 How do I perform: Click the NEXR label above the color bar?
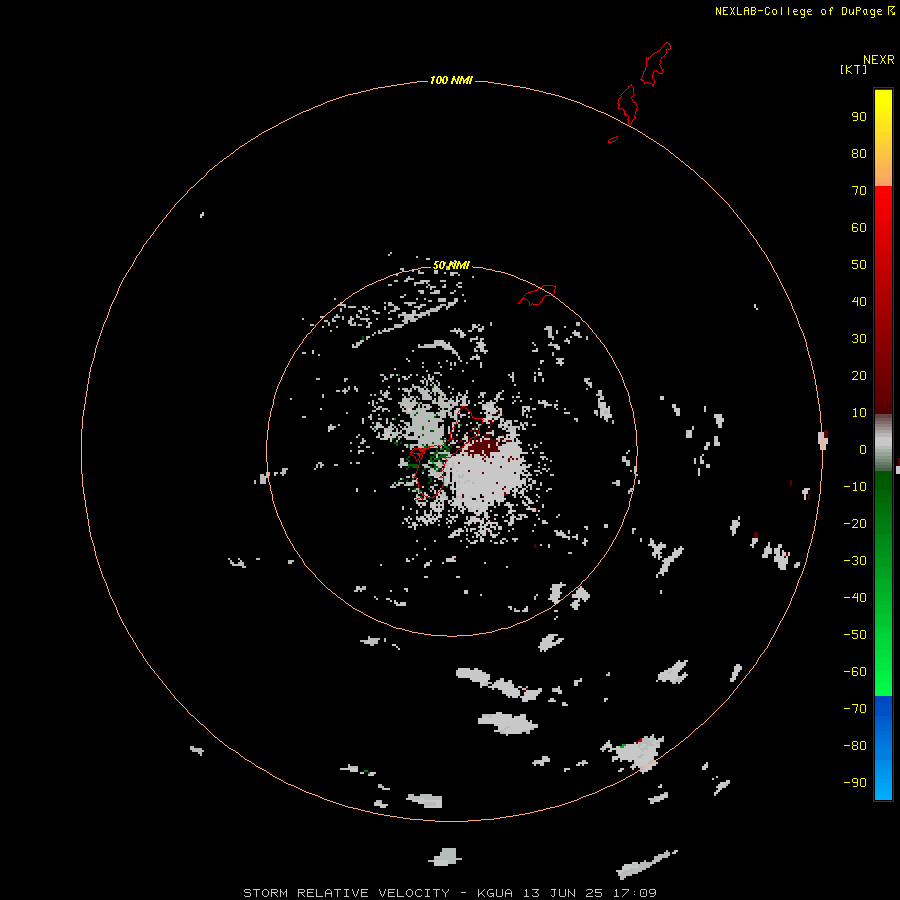click(x=879, y=60)
